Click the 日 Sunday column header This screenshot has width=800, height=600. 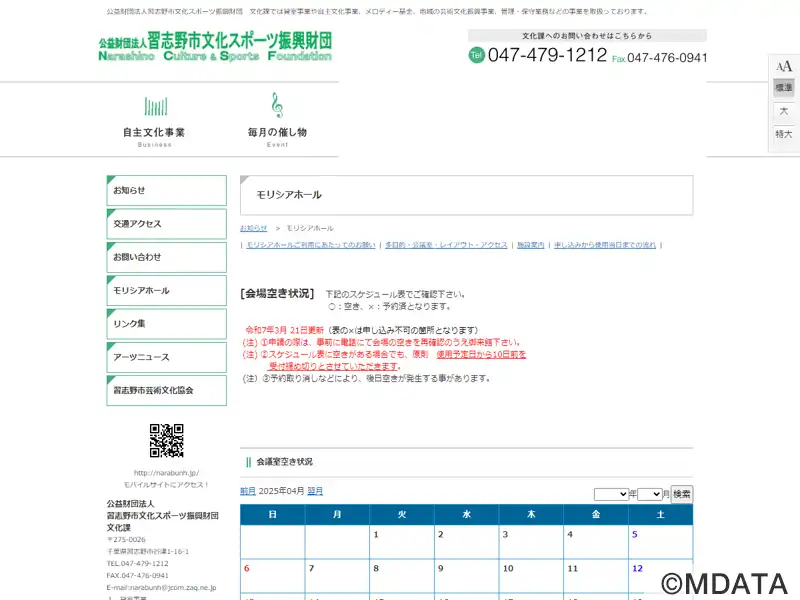(x=273, y=515)
